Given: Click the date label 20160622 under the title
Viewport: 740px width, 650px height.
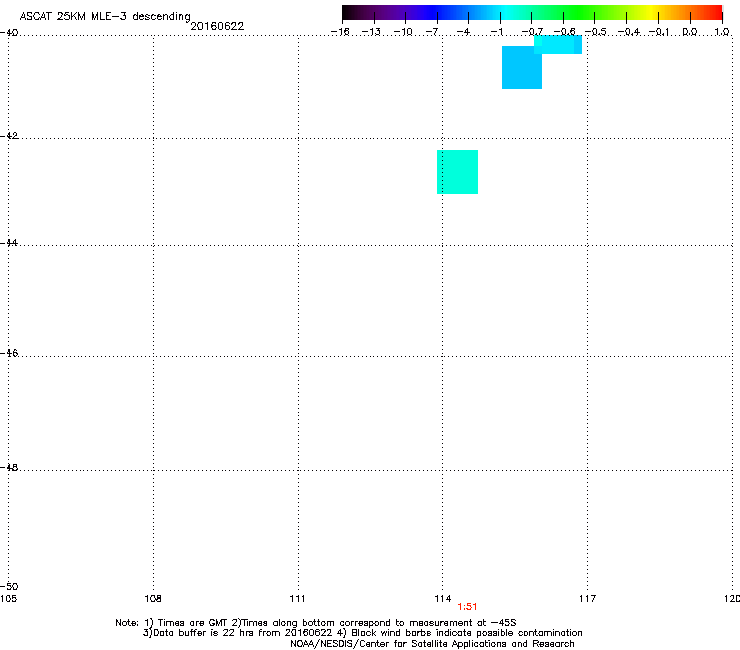Looking at the screenshot, I should coord(217,26).
